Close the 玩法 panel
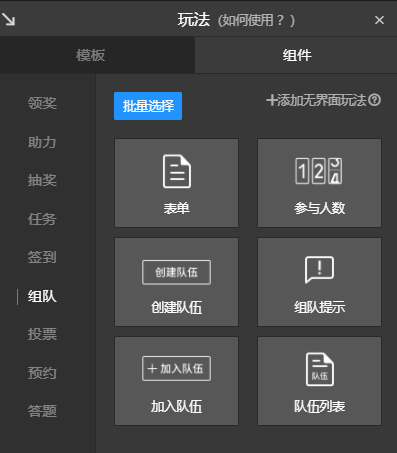This screenshot has height=453, width=397. (x=379, y=20)
